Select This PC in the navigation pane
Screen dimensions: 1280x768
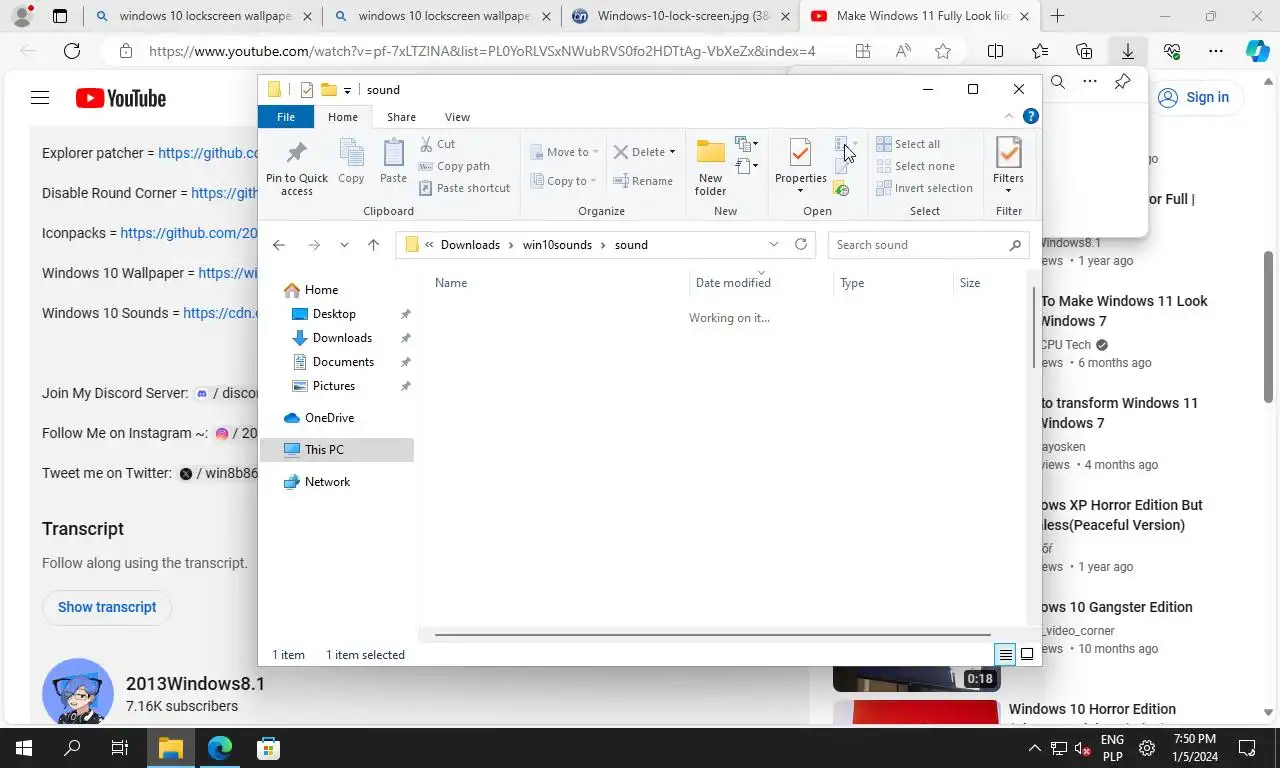point(337,450)
